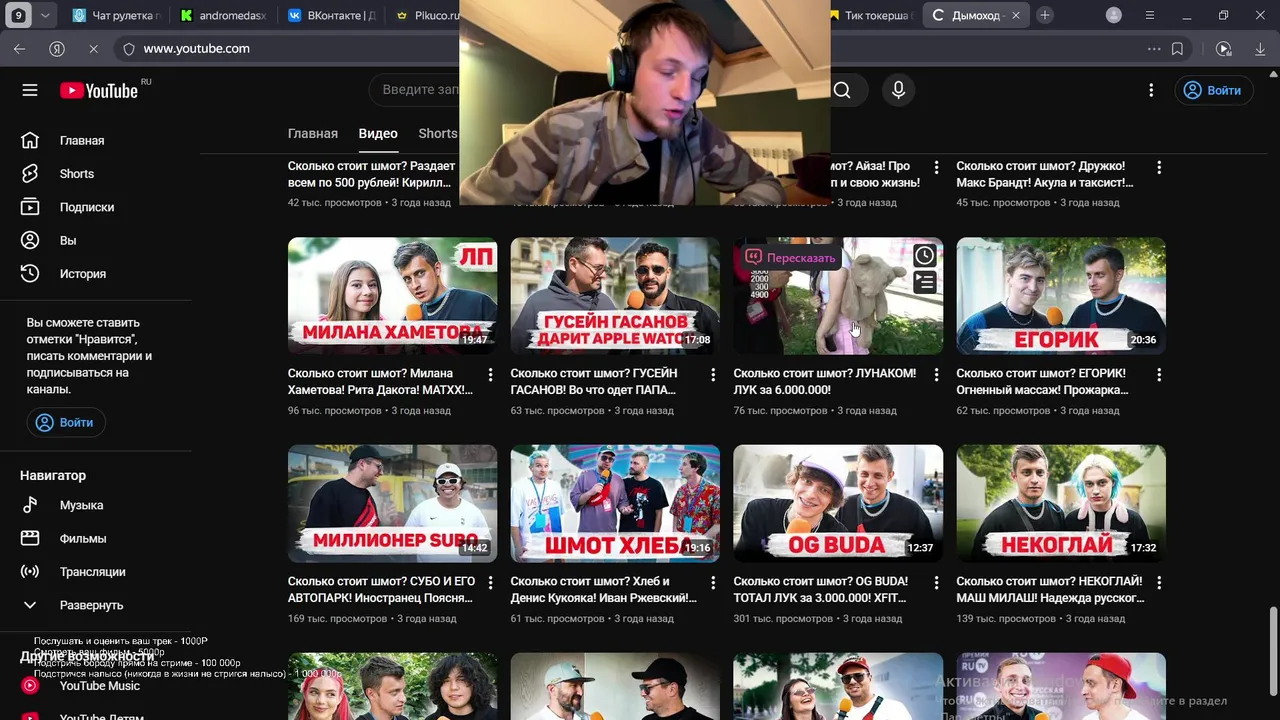
Task: Open options for Хлеб video
Action: click(x=713, y=582)
